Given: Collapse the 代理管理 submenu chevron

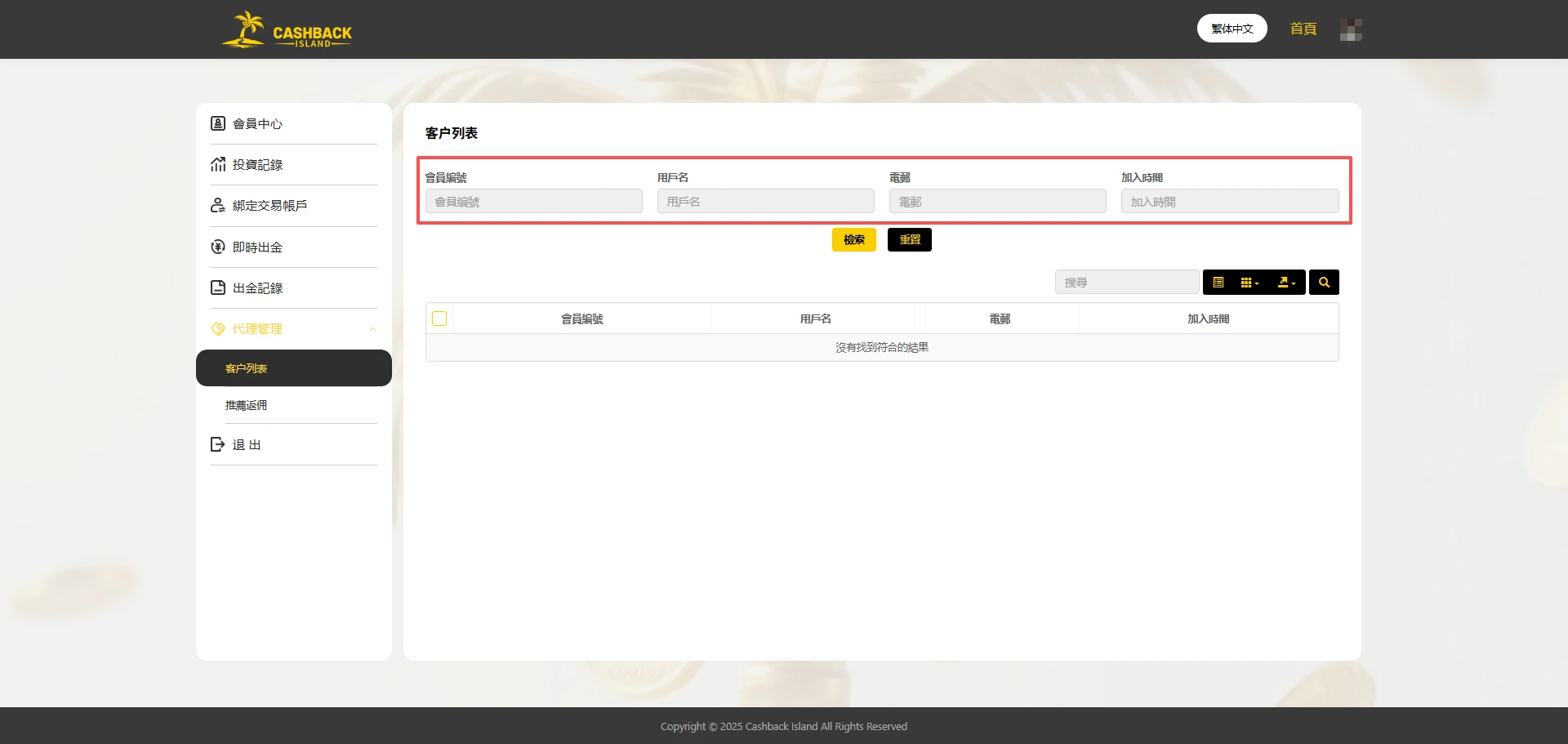Looking at the screenshot, I should click(373, 328).
